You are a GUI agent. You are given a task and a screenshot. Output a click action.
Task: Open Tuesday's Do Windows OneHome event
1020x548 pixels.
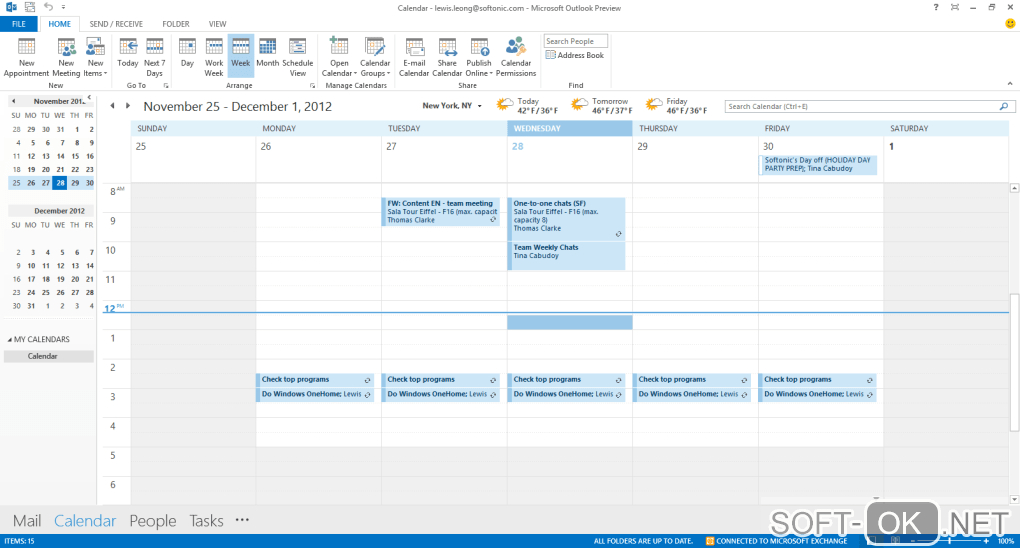coord(440,394)
